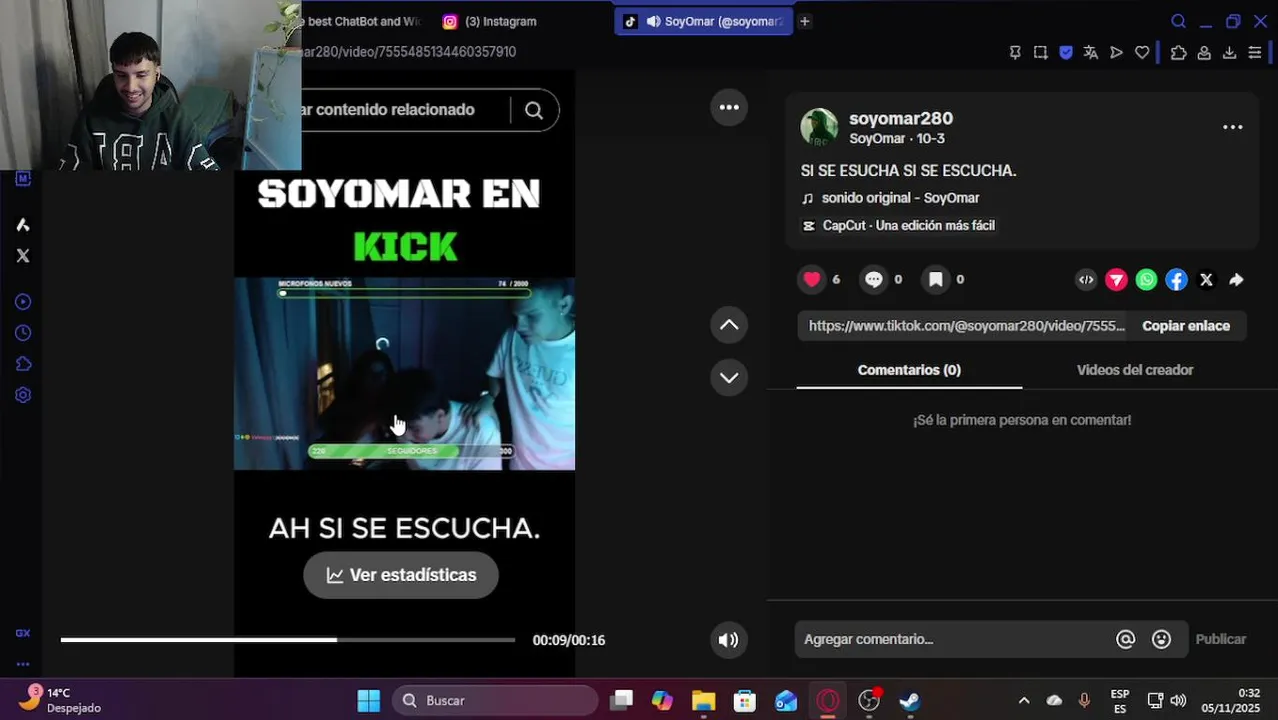The image size is (1278, 720).
Task: Click the share arrow icon
Action: click(1236, 280)
